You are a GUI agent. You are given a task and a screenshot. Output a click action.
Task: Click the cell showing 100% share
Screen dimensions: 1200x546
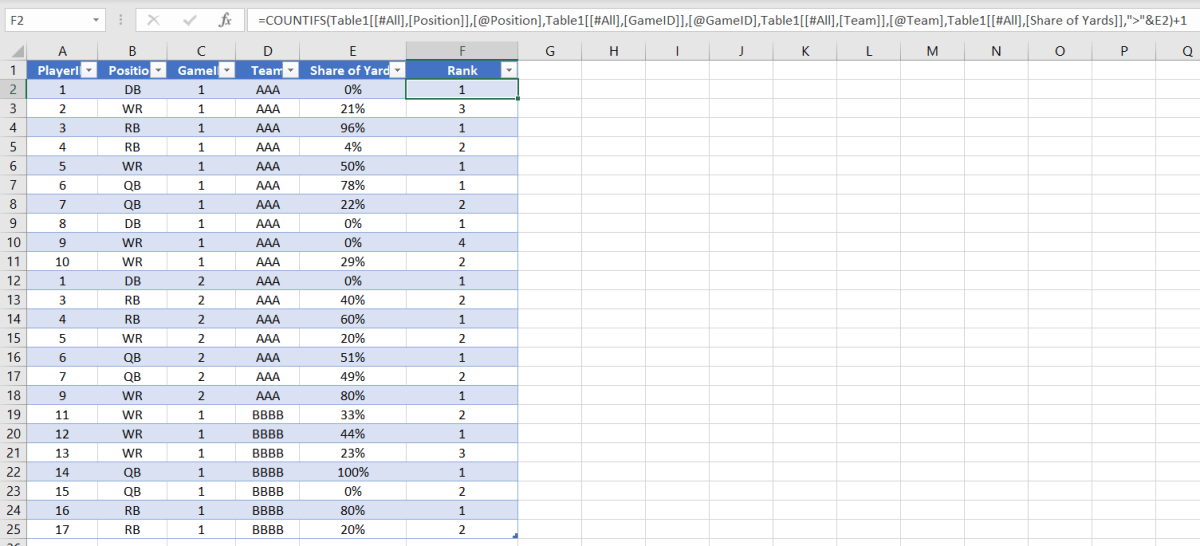tap(353, 472)
